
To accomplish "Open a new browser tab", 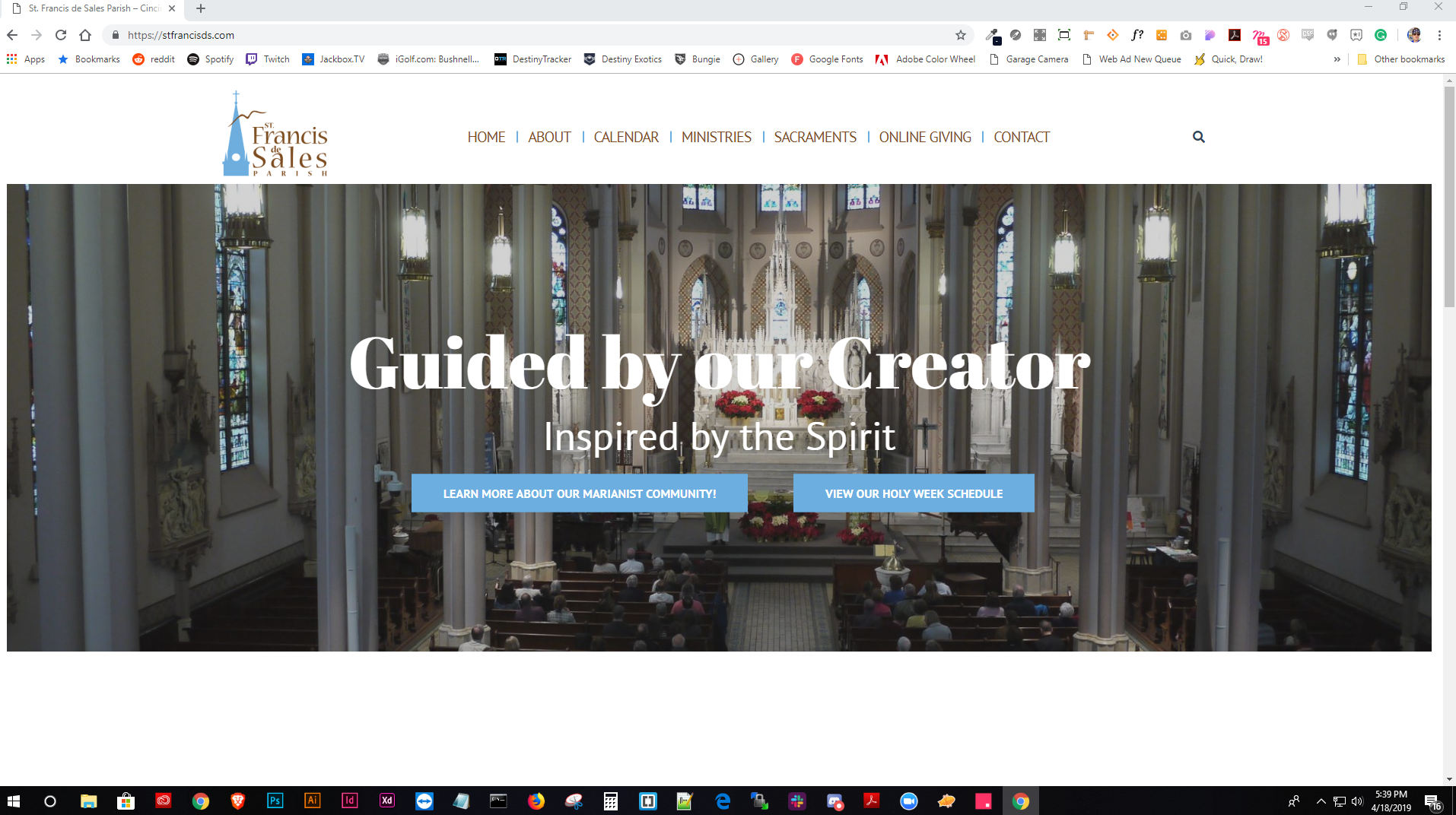I will [x=201, y=8].
